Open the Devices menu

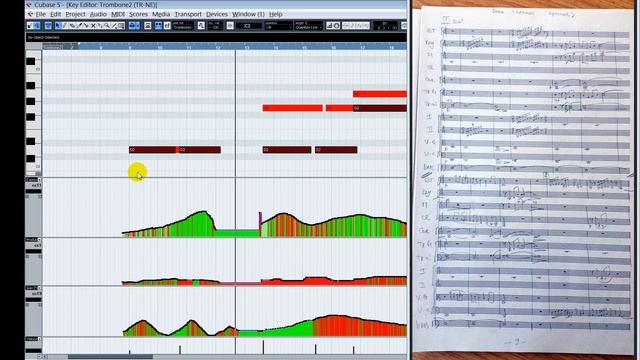point(217,14)
